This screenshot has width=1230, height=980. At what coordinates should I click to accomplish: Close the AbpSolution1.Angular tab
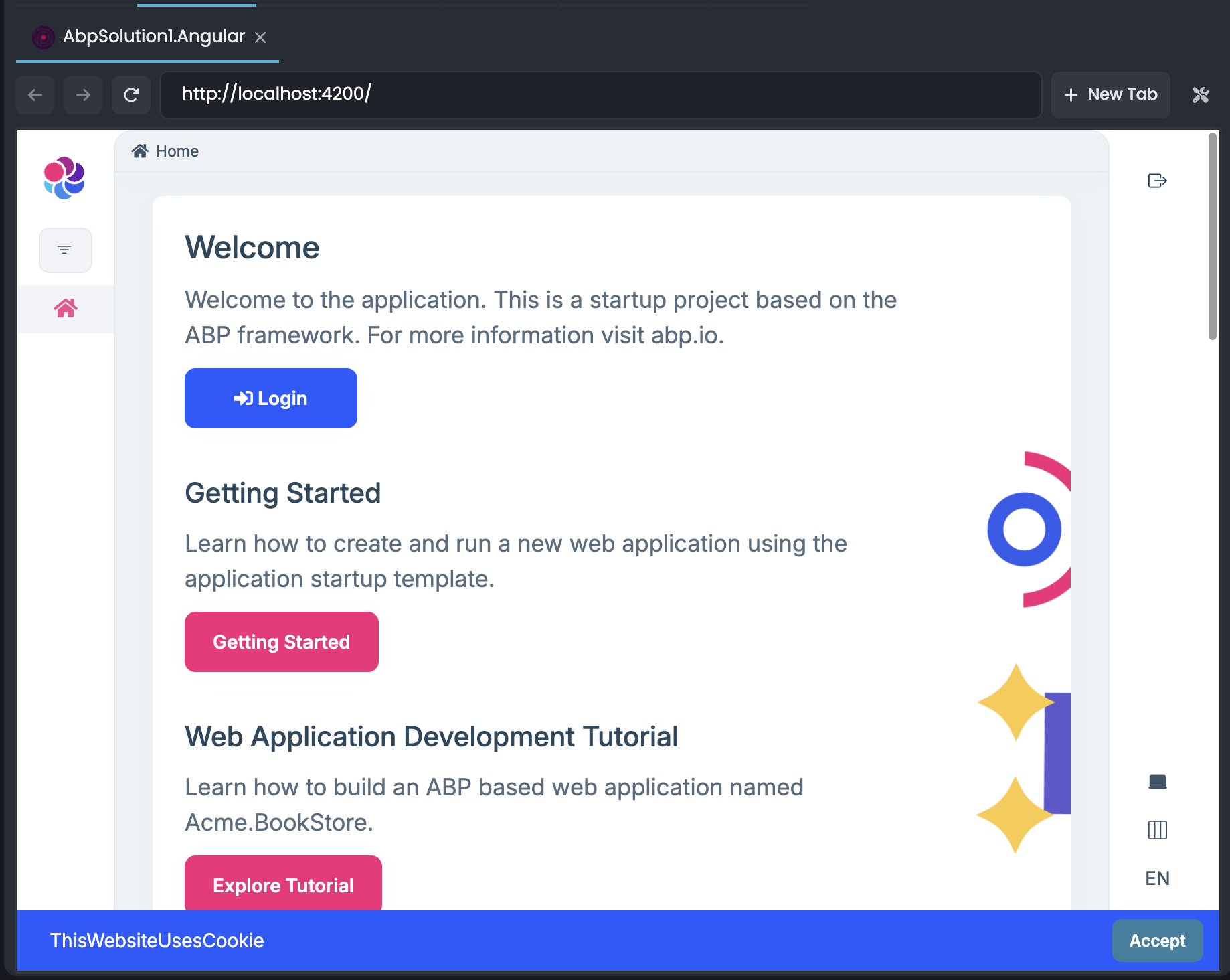coord(261,37)
